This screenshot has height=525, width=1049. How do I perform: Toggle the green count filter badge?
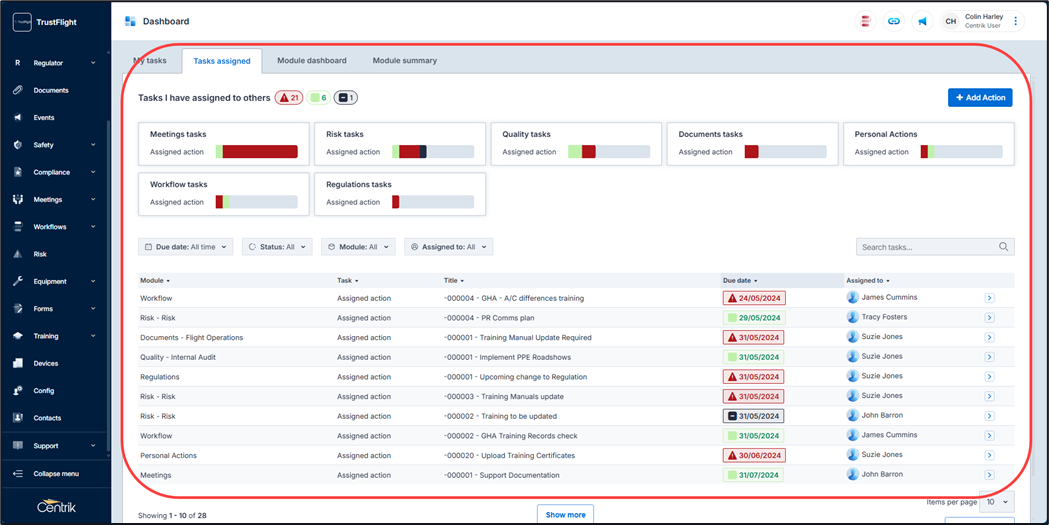point(318,98)
